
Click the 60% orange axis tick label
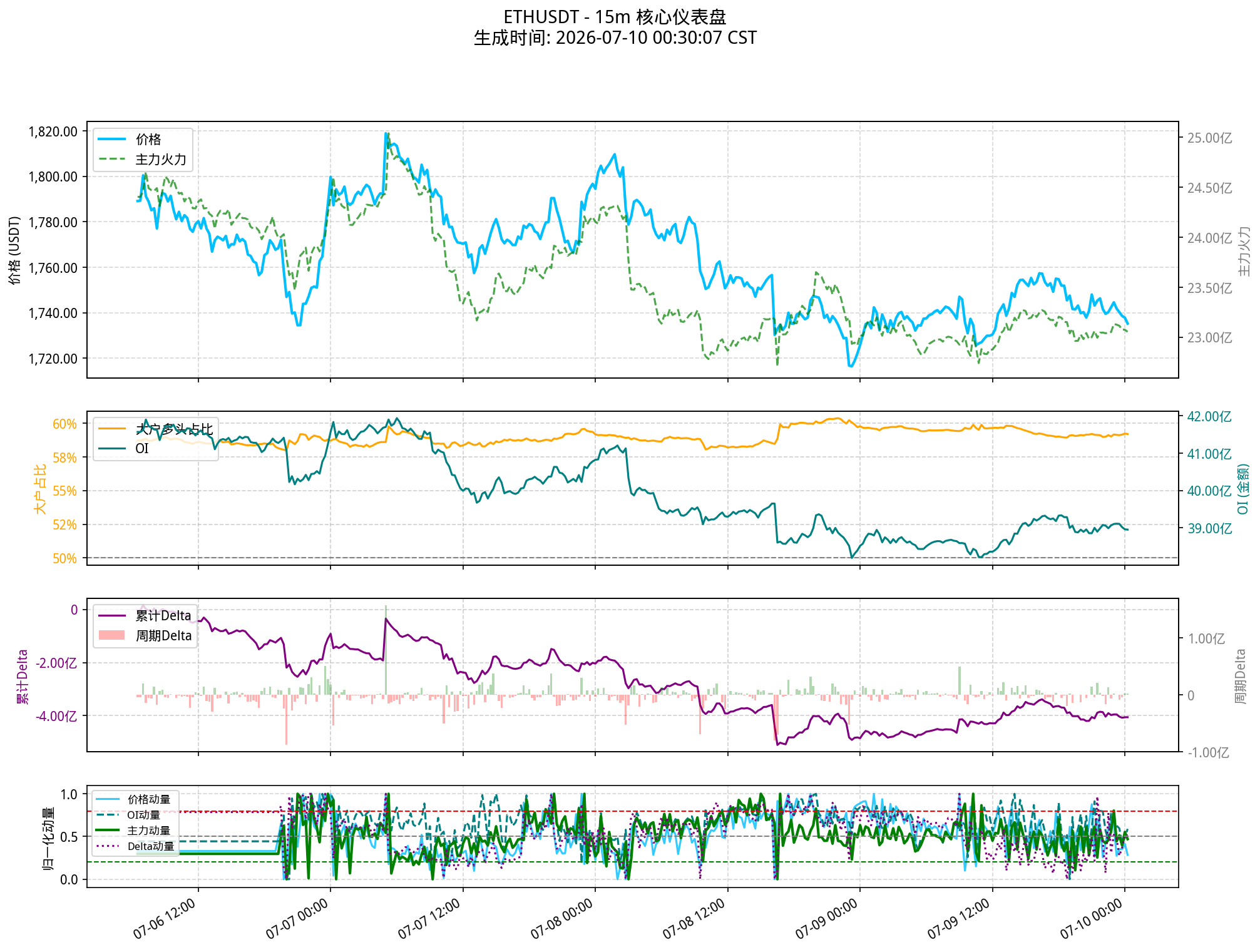click(x=64, y=424)
